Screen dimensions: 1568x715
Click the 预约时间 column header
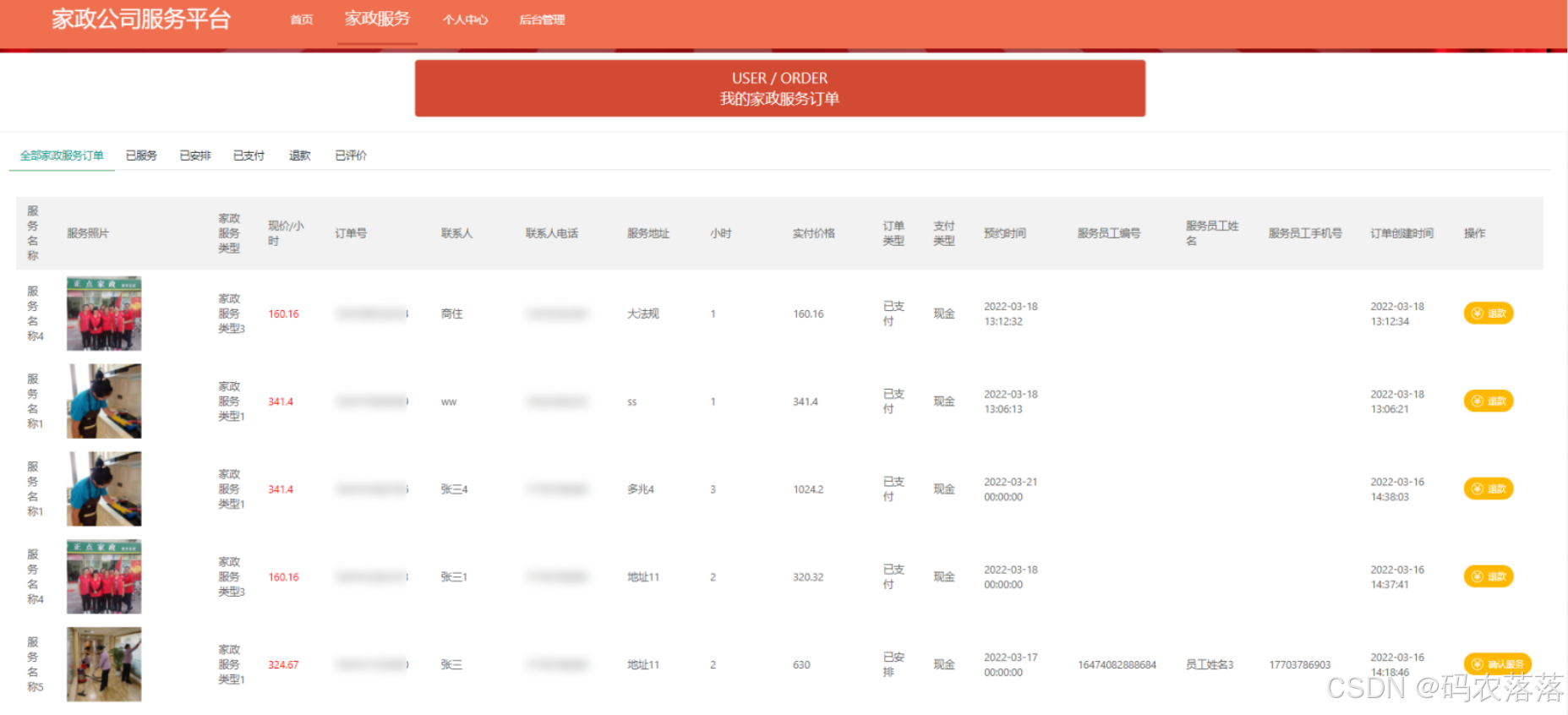coord(1005,233)
